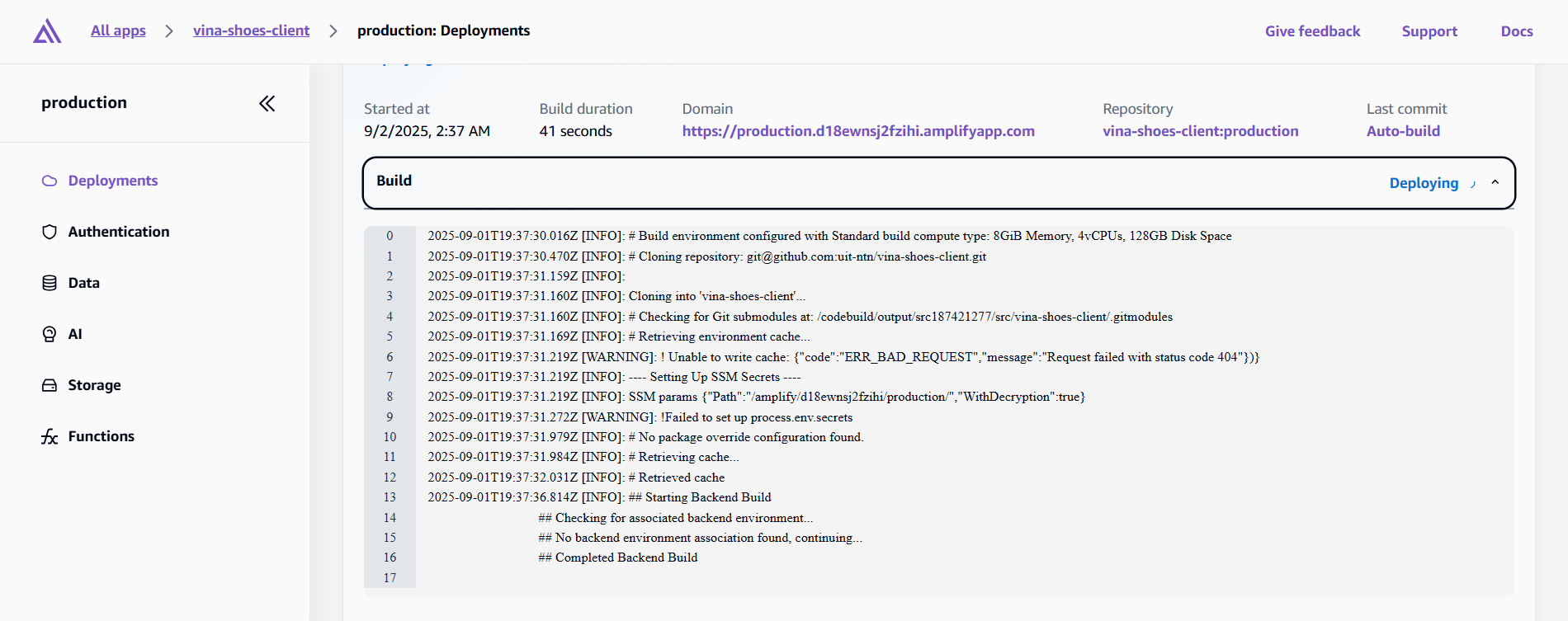
Task: Select log line 'No backend environment association found'
Action: [701, 538]
